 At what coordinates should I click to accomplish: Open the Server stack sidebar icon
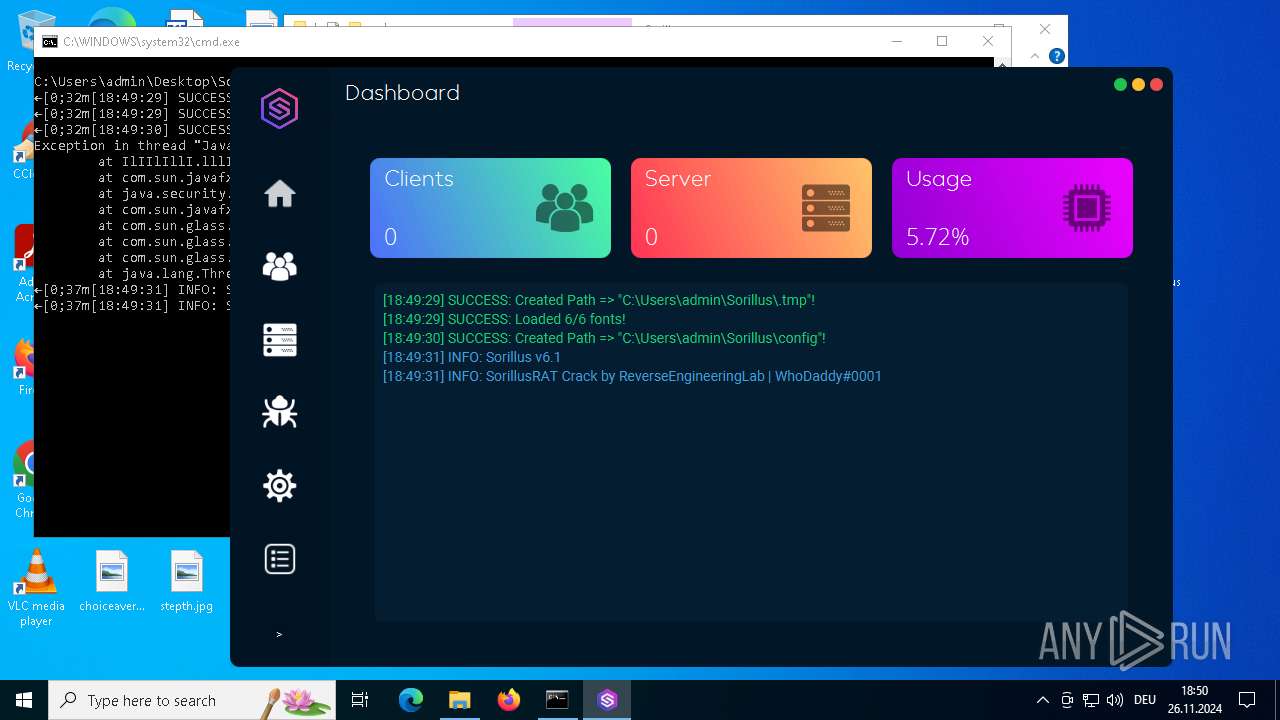[280, 340]
